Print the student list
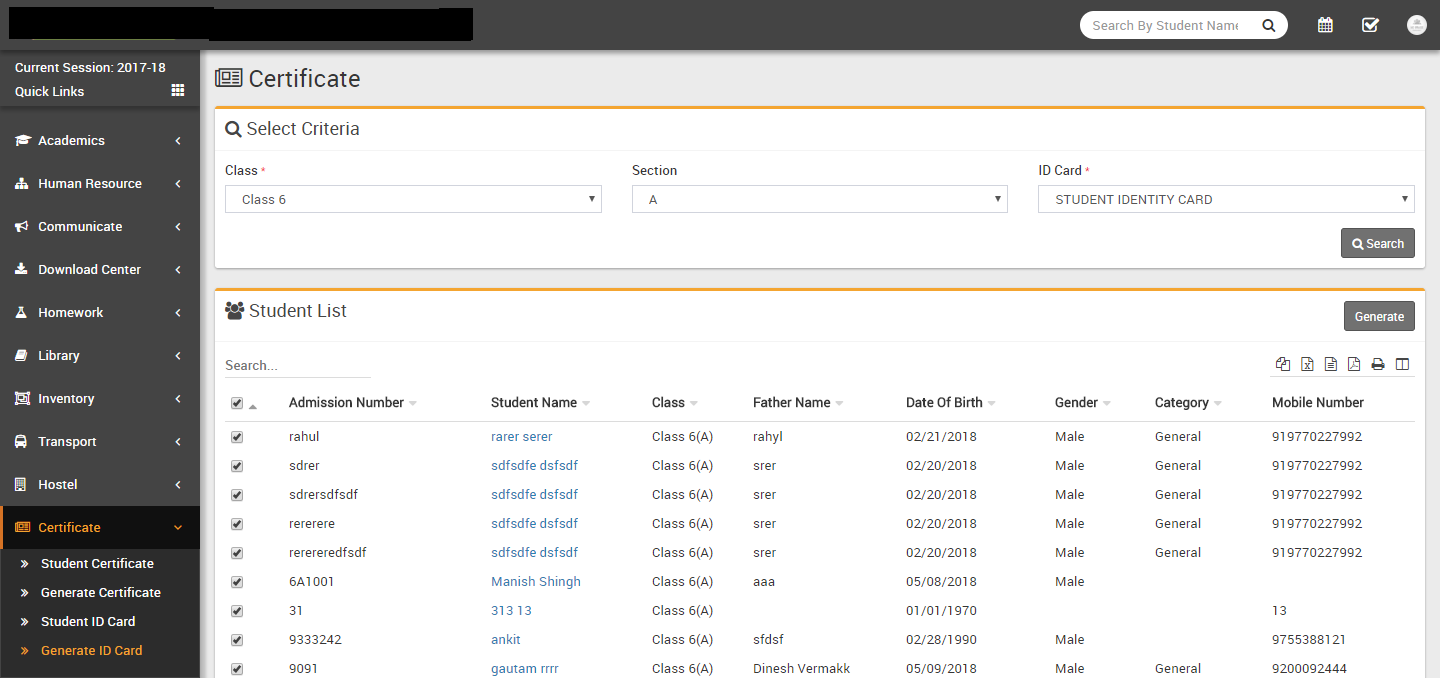This screenshot has width=1440, height=678. (x=1378, y=364)
